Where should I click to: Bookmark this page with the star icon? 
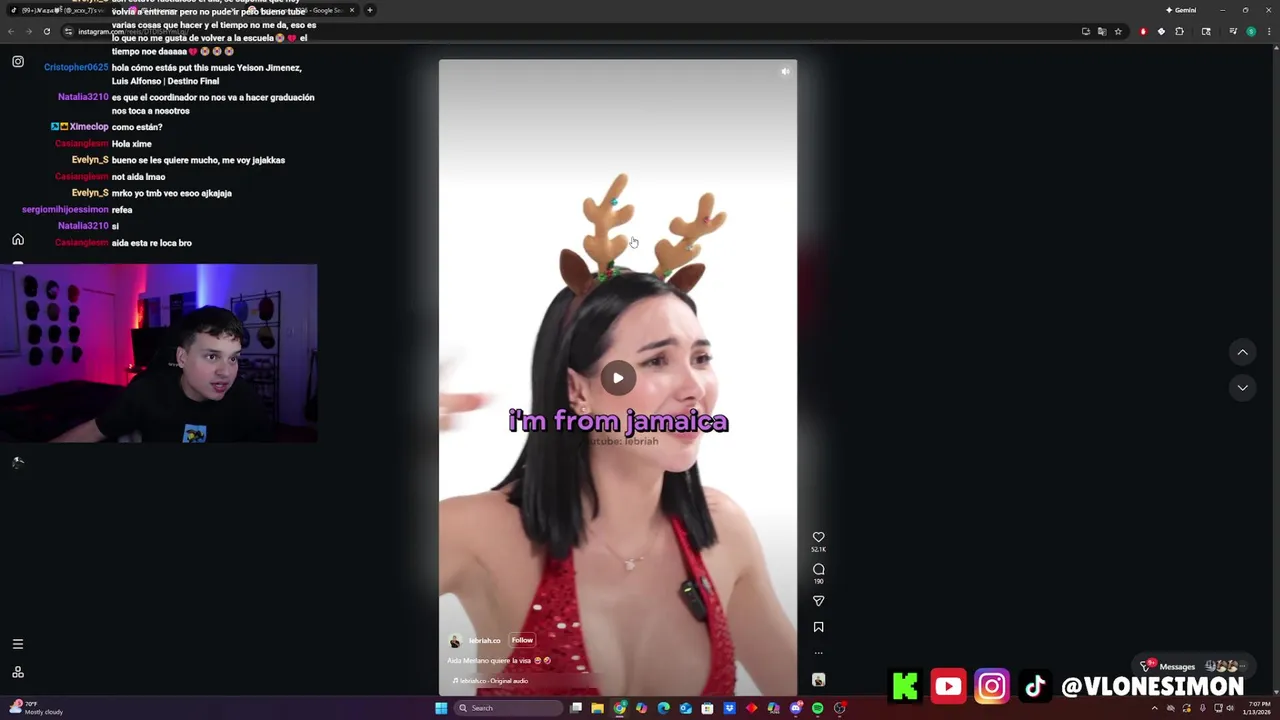[x=1118, y=31]
